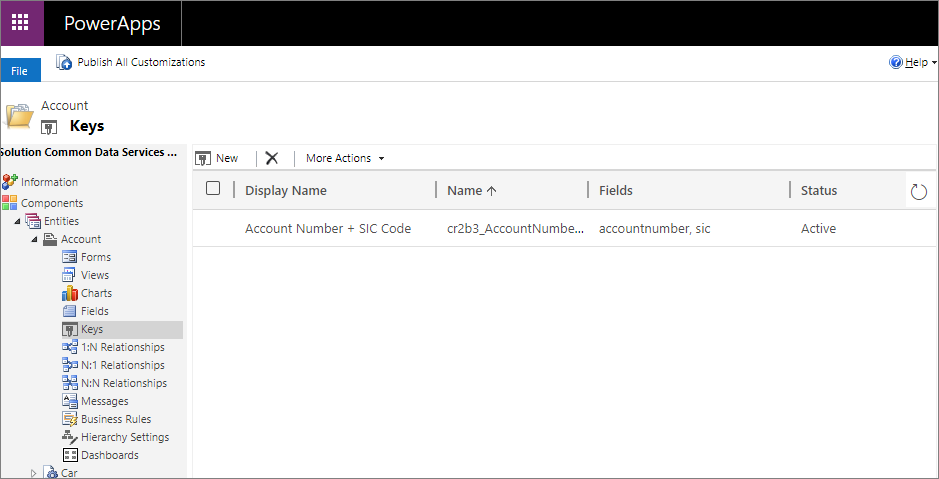939x479 pixels.
Task: Click the Delete X icon
Action: [272, 158]
